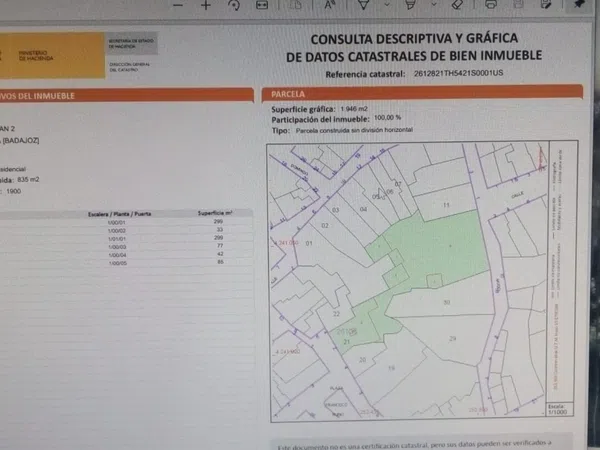The image size is (600, 450).
Task: Start Read aloud for the document
Action: pyautogui.click(x=329, y=5)
